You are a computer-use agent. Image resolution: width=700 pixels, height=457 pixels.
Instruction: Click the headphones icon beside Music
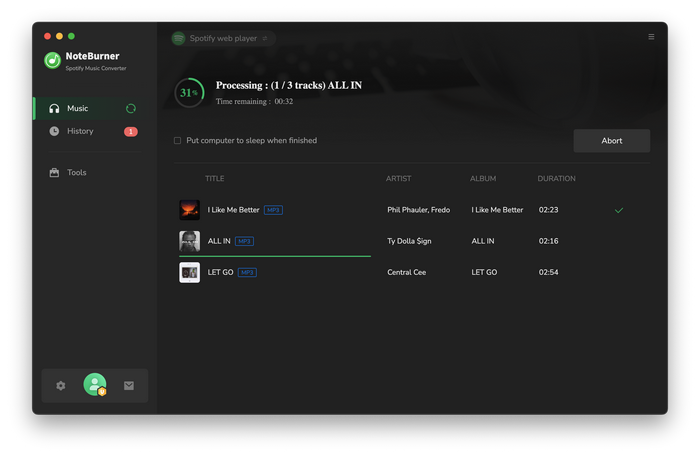coord(54,108)
